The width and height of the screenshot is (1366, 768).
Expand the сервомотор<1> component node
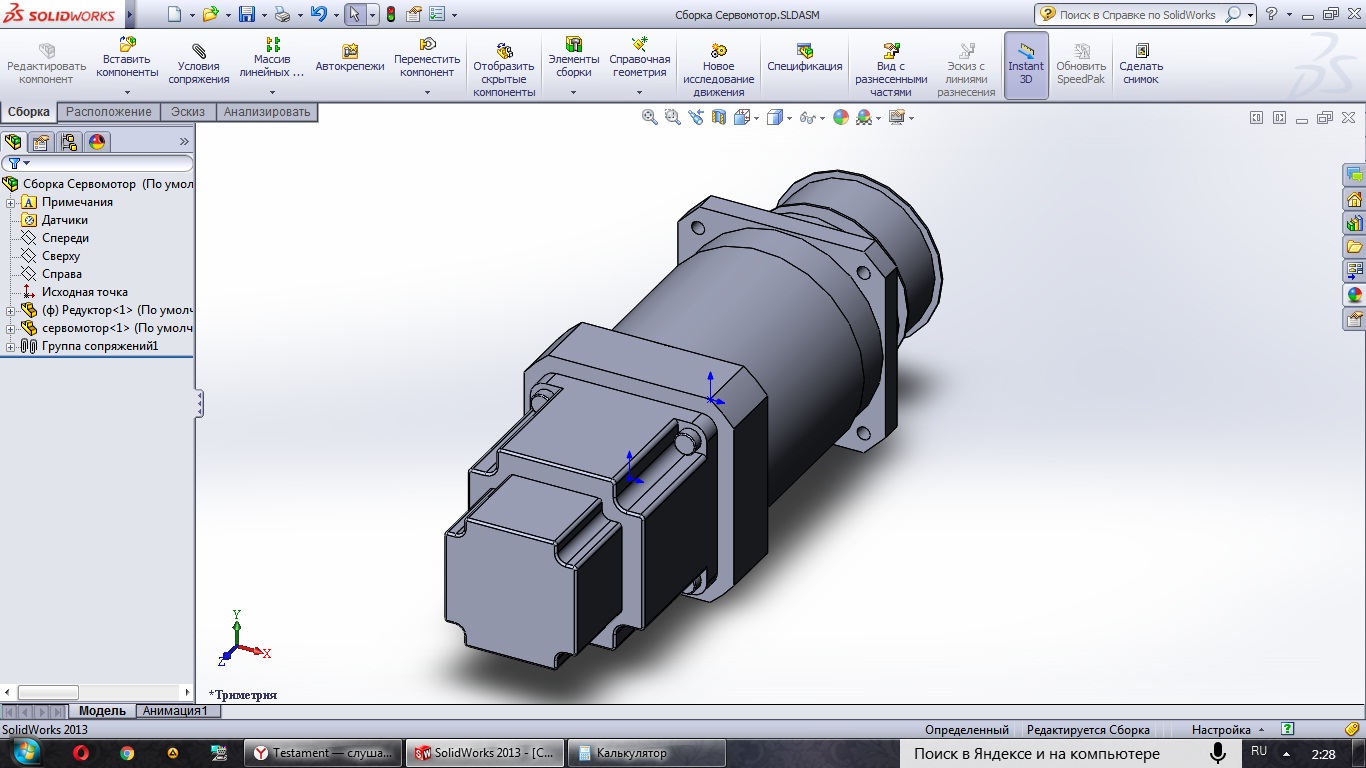click(x=11, y=328)
